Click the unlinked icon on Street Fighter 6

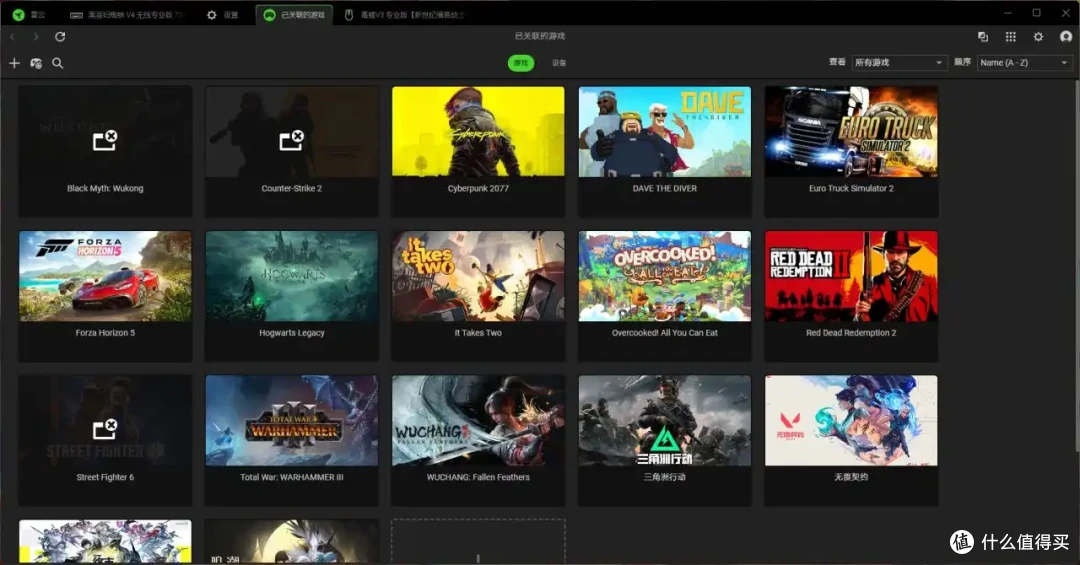(105, 429)
